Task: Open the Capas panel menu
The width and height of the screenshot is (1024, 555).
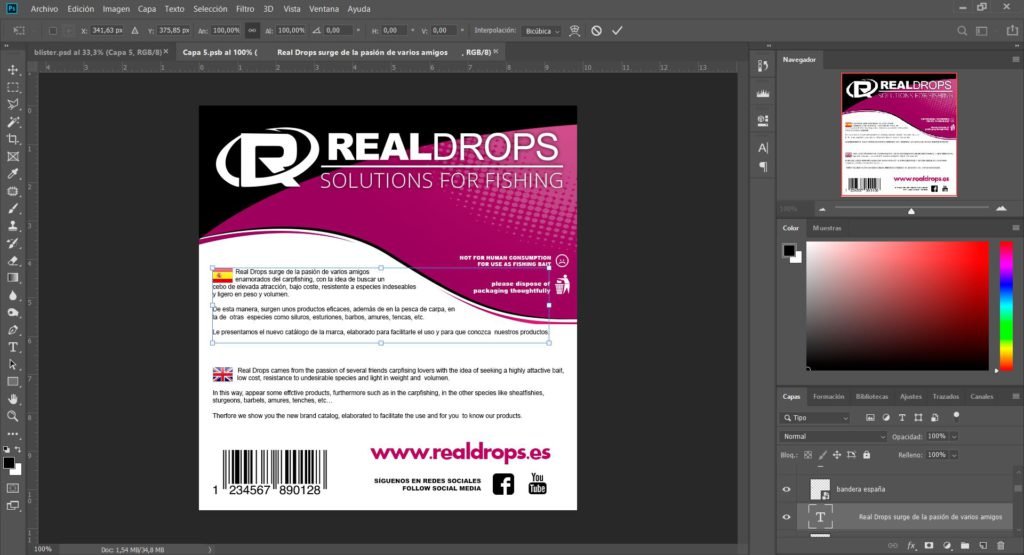Action: pyautogui.click(x=1016, y=396)
